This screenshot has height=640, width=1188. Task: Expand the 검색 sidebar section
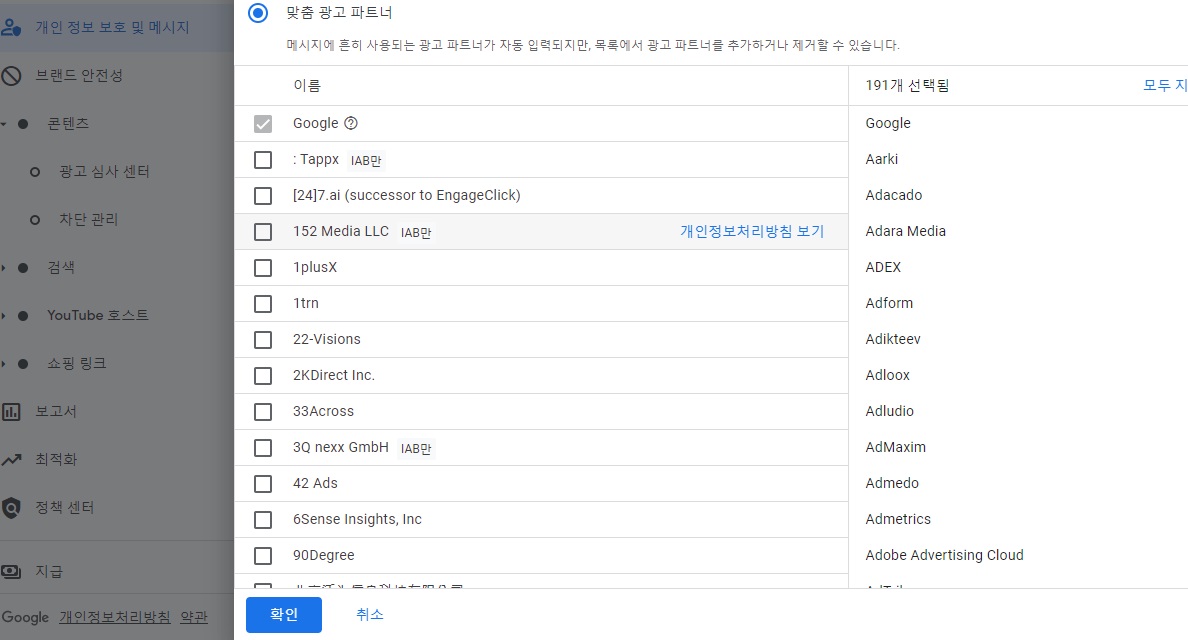4,267
